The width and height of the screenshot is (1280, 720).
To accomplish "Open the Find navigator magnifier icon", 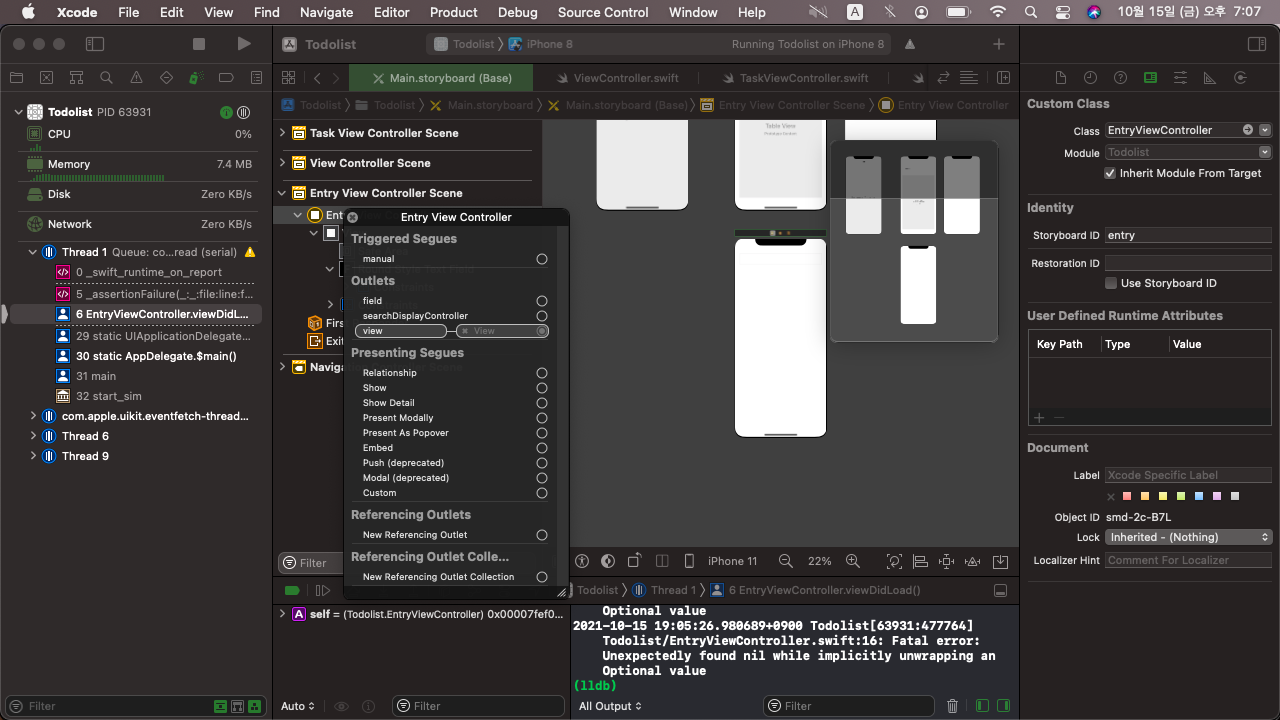I will click(x=106, y=78).
